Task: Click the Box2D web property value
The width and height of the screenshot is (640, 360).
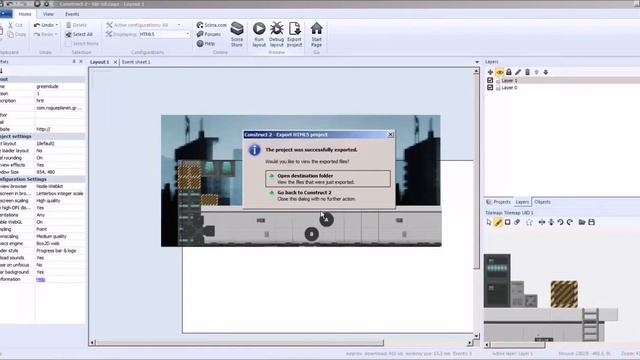Action: pyautogui.click(x=48, y=243)
